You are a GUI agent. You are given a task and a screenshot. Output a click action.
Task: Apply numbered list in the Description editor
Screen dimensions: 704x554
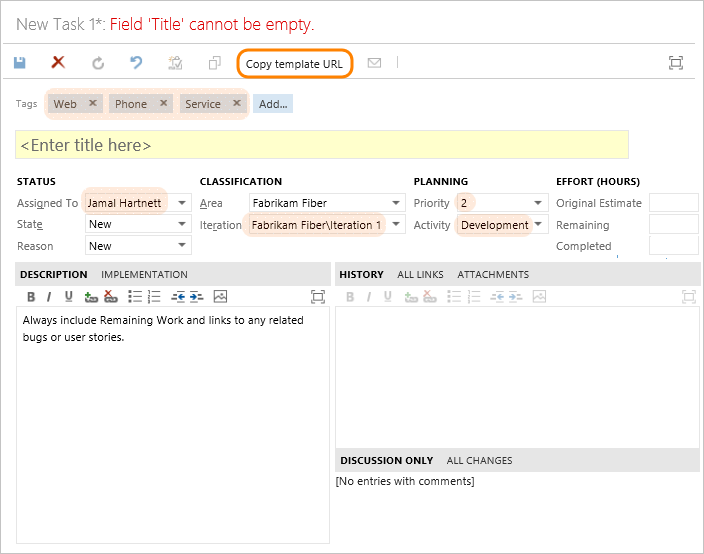154,297
